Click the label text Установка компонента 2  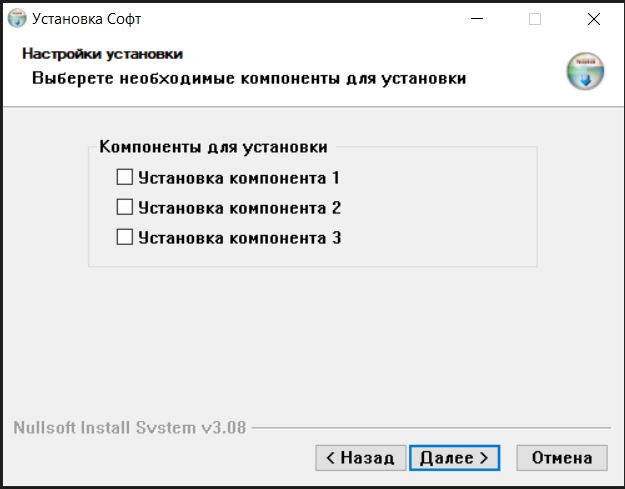240,208
